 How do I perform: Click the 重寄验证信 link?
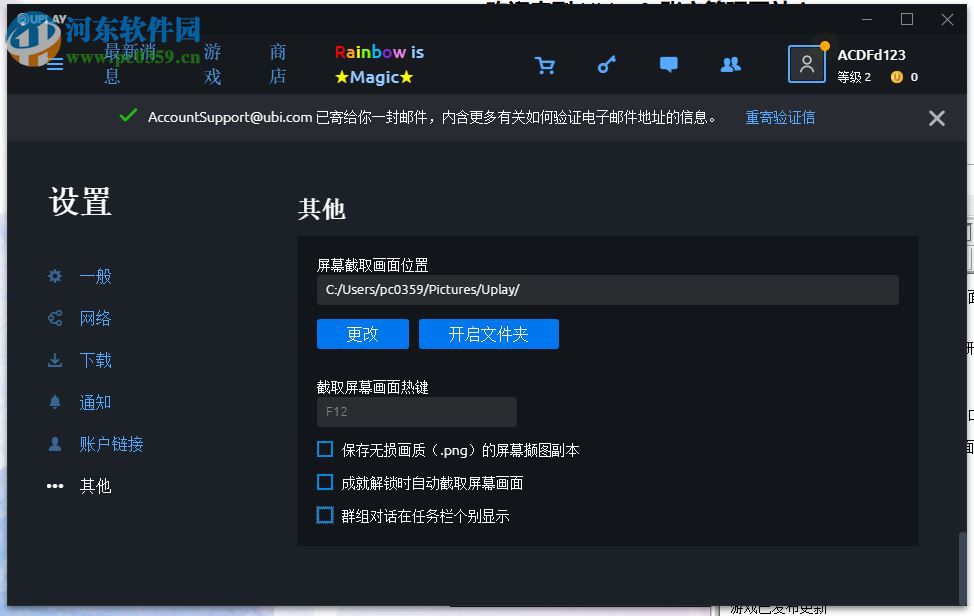[779, 117]
